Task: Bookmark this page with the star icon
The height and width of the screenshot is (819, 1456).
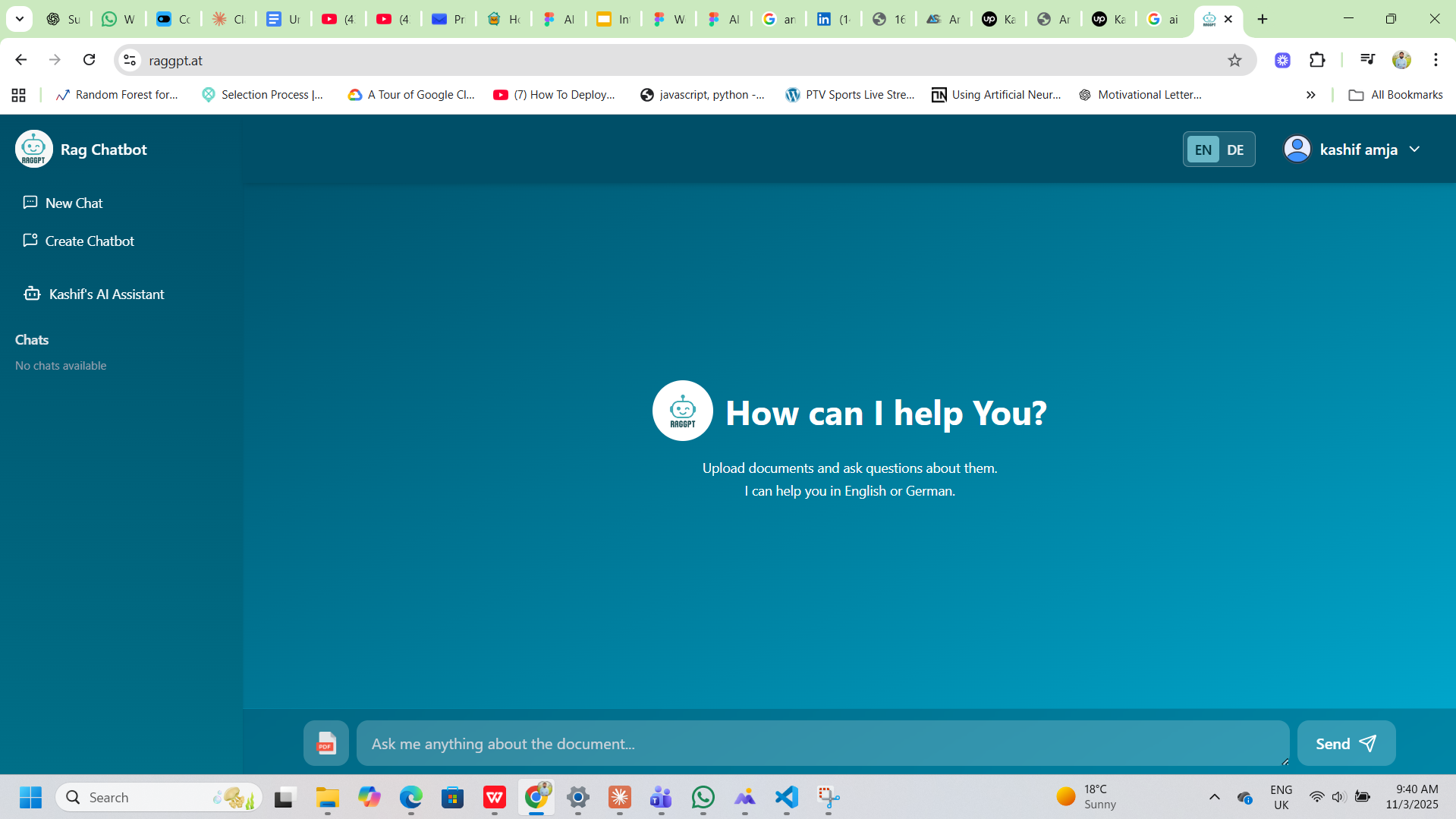Action: coord(1234,61)
